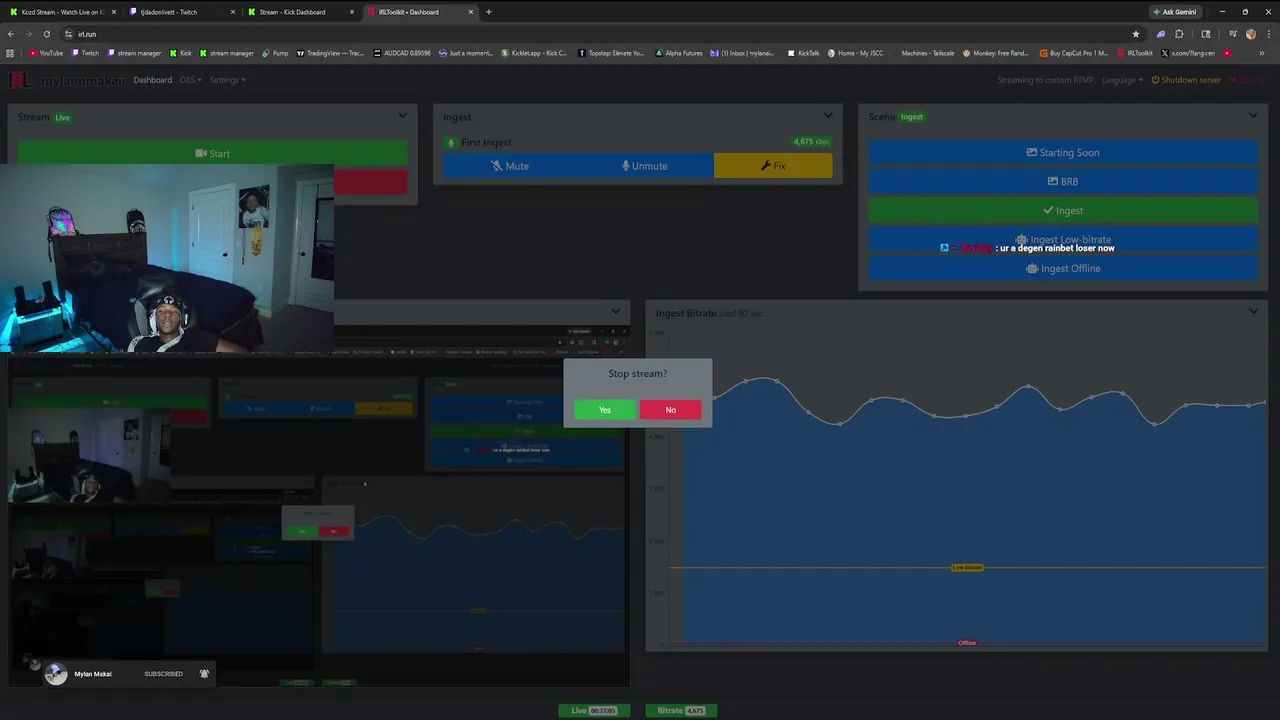Screen dimensions: 1280x720
Task: Mute the First Ingest
Action: 510,166
